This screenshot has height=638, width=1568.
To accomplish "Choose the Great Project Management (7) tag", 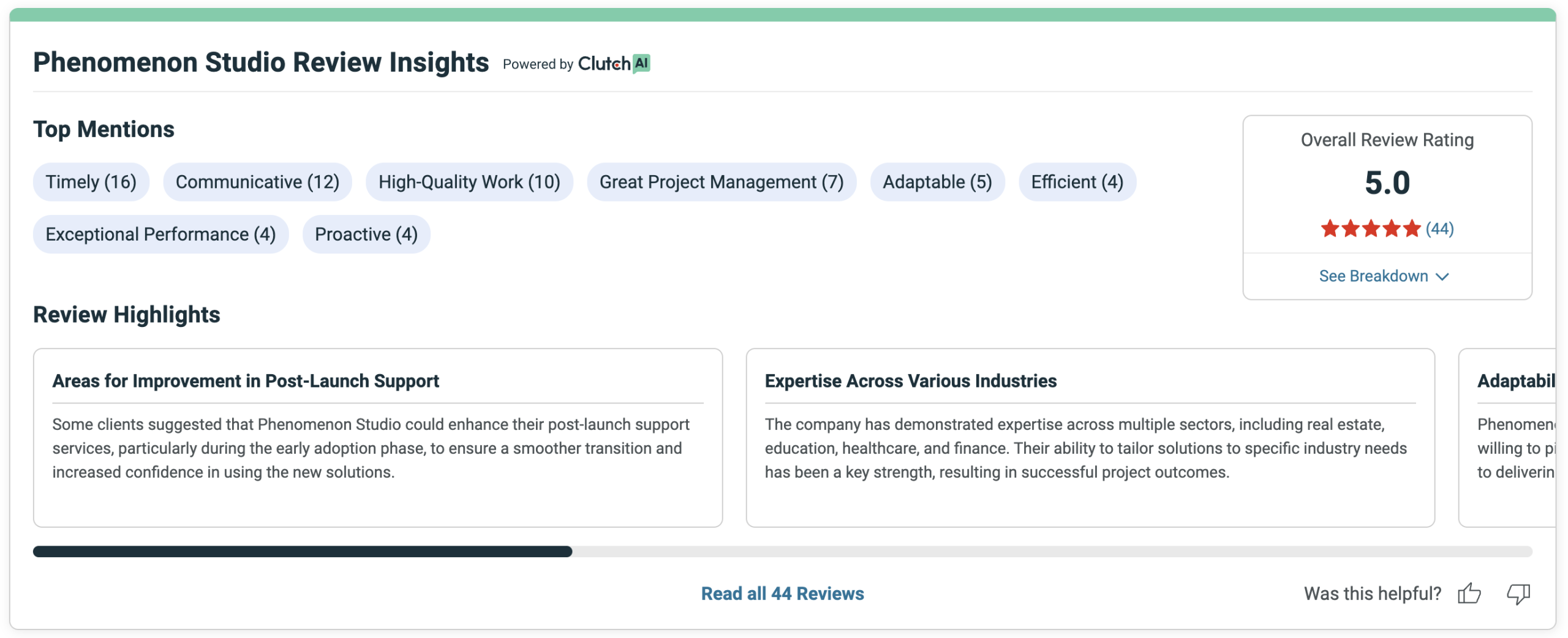I will coord(721,182).
